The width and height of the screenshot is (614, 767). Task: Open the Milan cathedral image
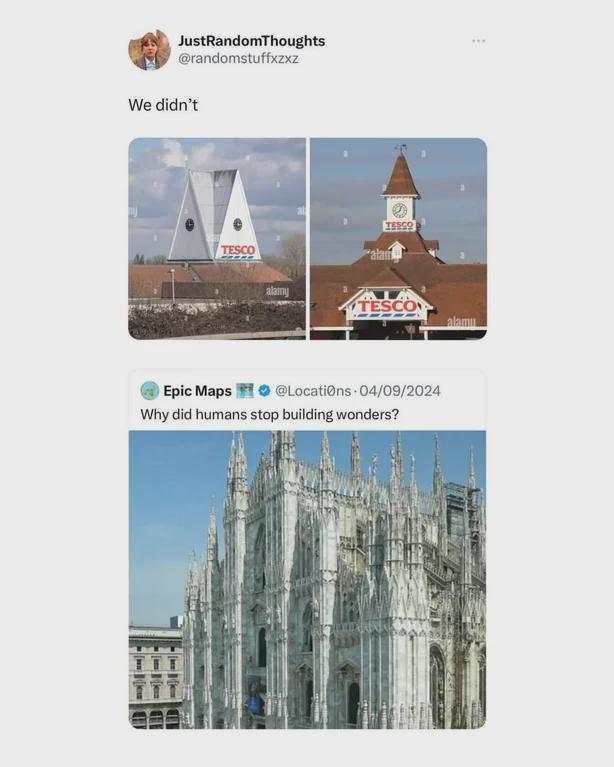tap(307, 580)
